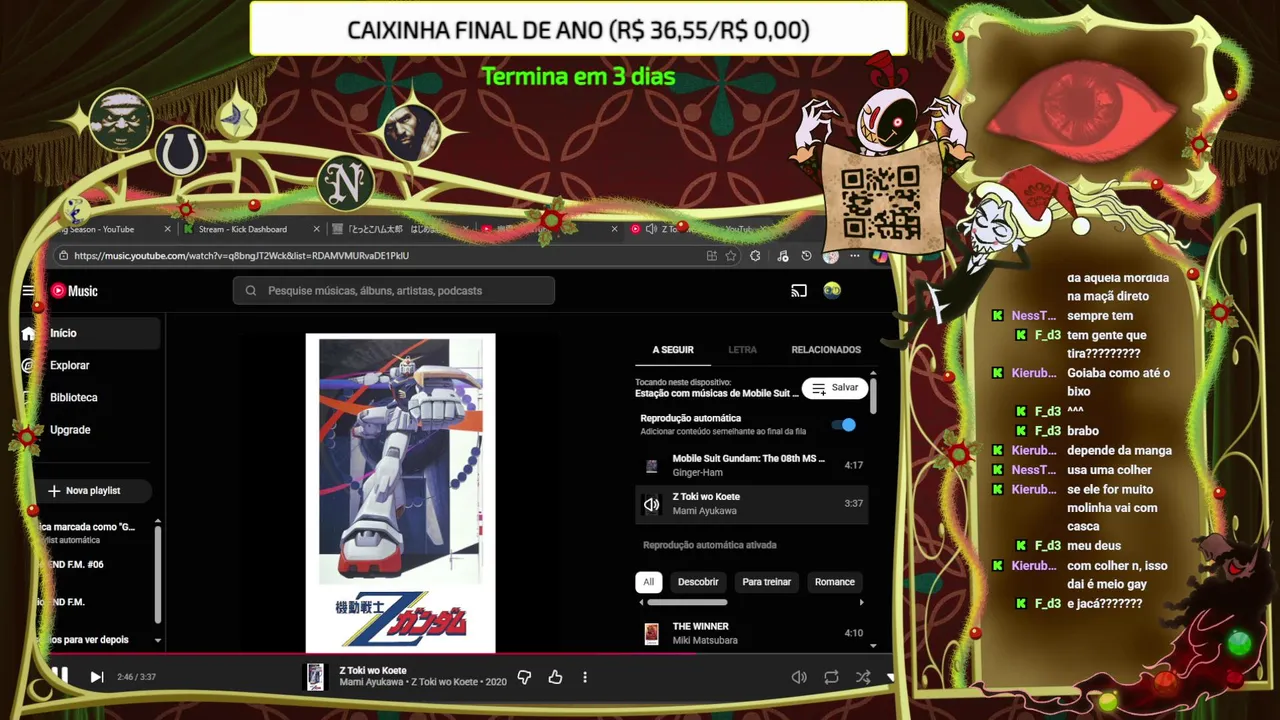Click the site lock icon in address bar
Screen dimensions: 1280x720
[63, 256]
